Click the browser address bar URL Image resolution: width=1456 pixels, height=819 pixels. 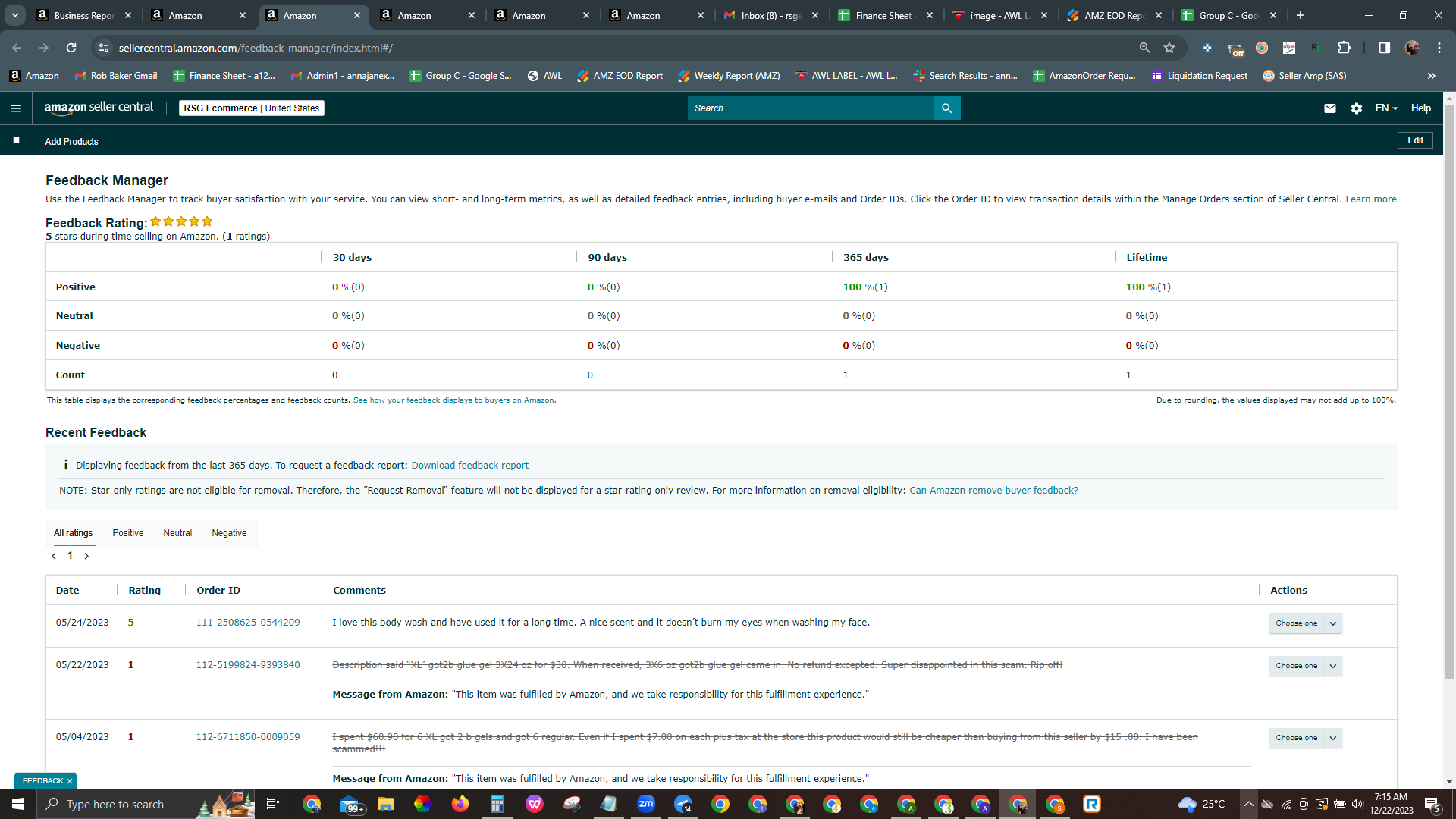[256, 48]
